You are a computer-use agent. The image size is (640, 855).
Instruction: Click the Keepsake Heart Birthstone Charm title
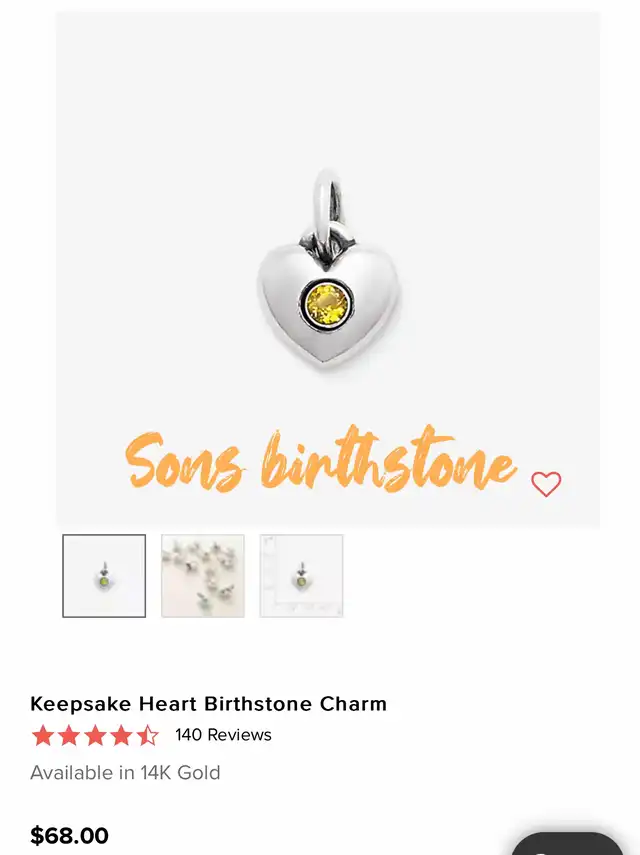click(x=208, y=703)
